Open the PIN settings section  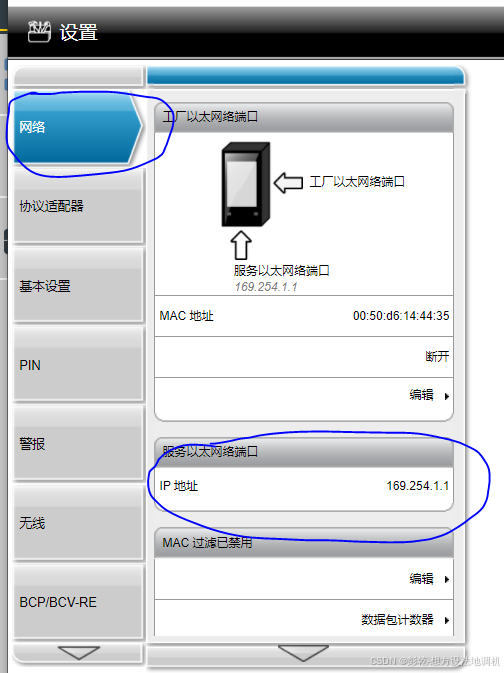pyautogui.click(x=78, y=365)
